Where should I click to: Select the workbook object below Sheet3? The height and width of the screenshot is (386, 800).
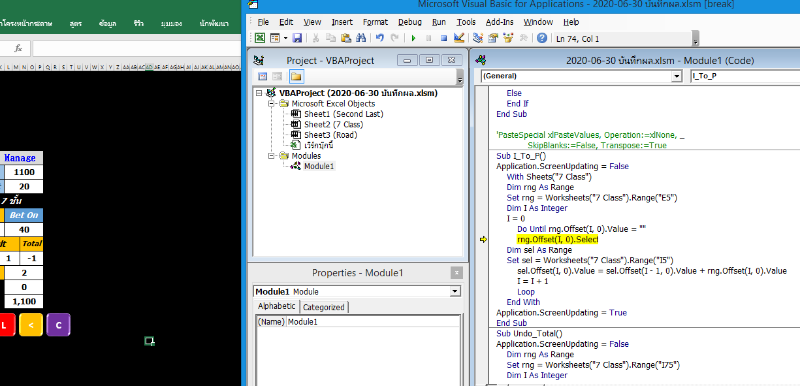tap(319, 145)
